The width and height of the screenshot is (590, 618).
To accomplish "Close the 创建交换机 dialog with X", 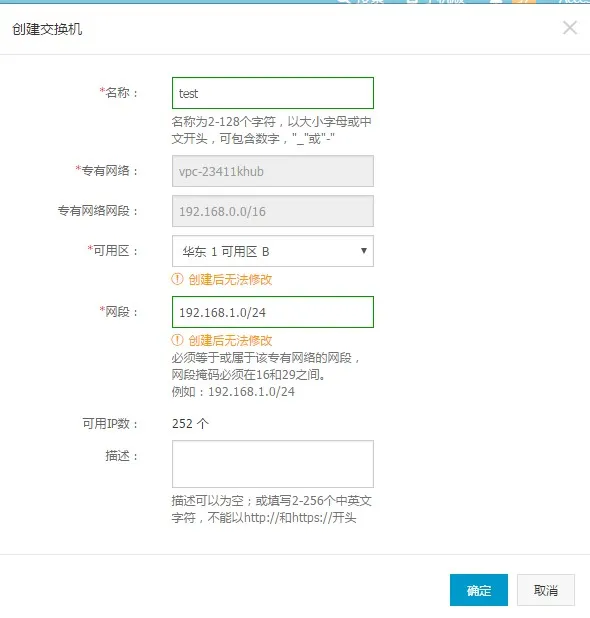I will coord(570,28).
